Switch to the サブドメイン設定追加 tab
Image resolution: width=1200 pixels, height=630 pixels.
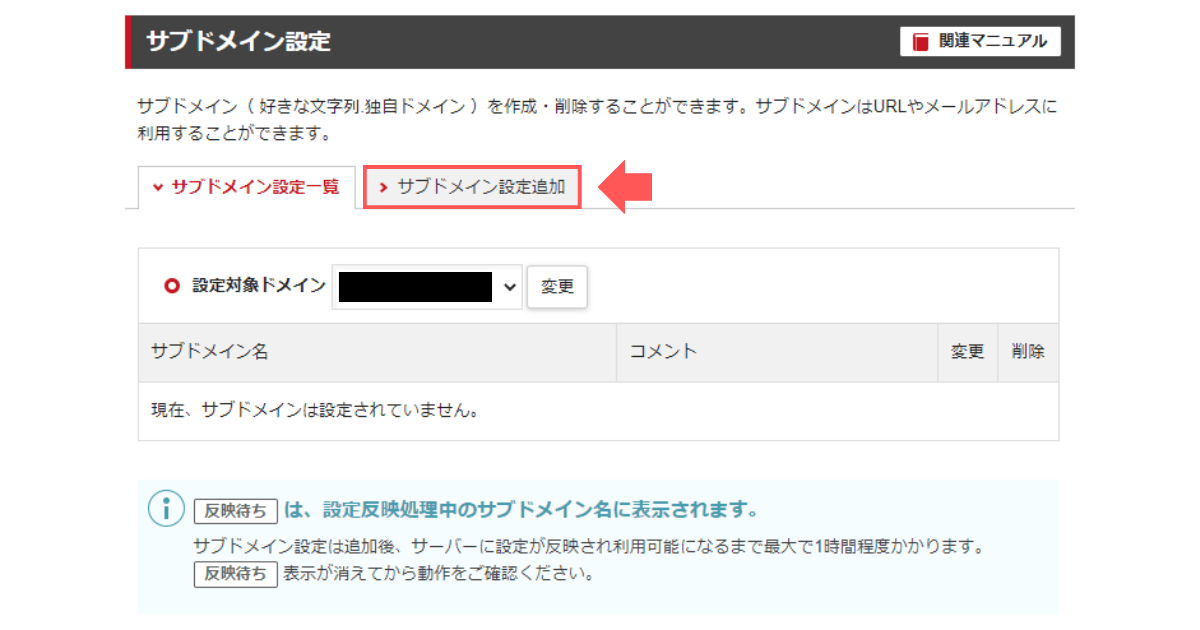click(x=472, y=187)
